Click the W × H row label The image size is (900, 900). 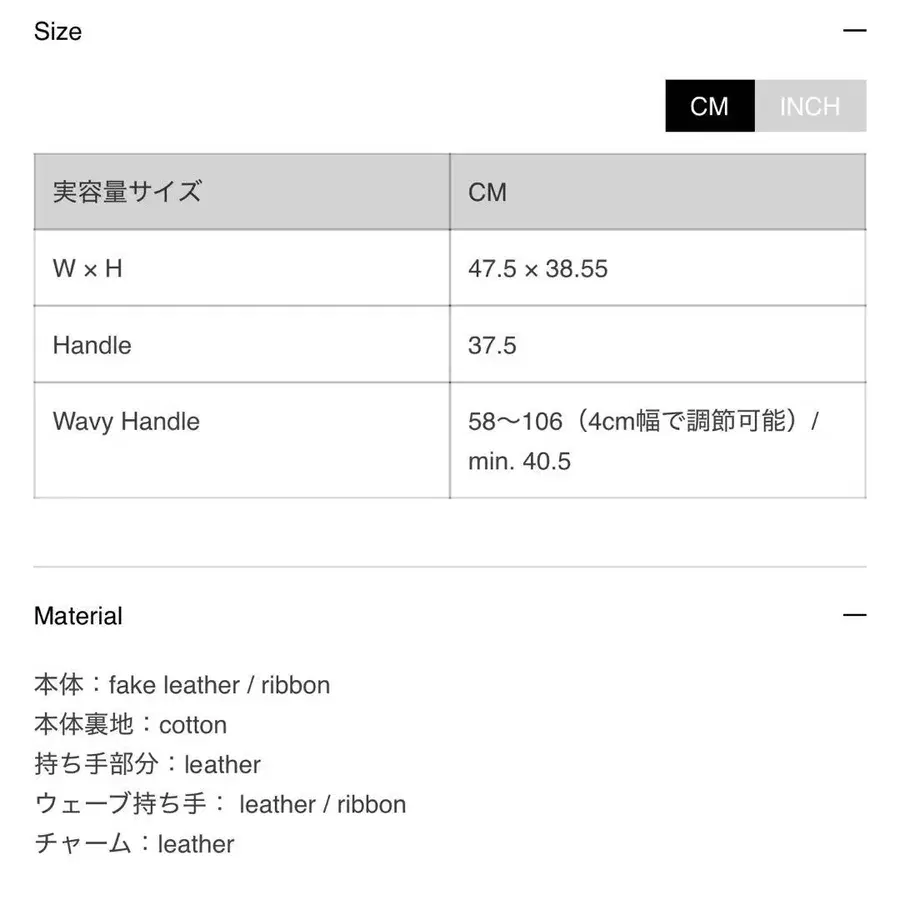88,269
